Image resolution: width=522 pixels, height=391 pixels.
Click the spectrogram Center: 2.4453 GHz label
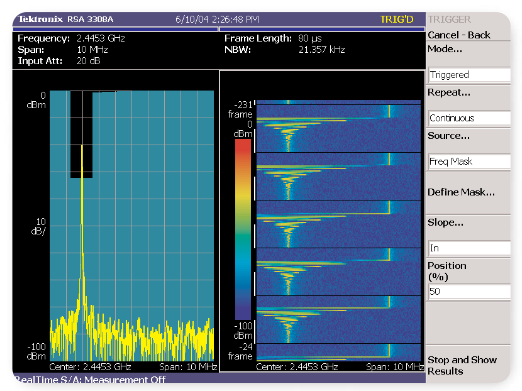[297, 367]
